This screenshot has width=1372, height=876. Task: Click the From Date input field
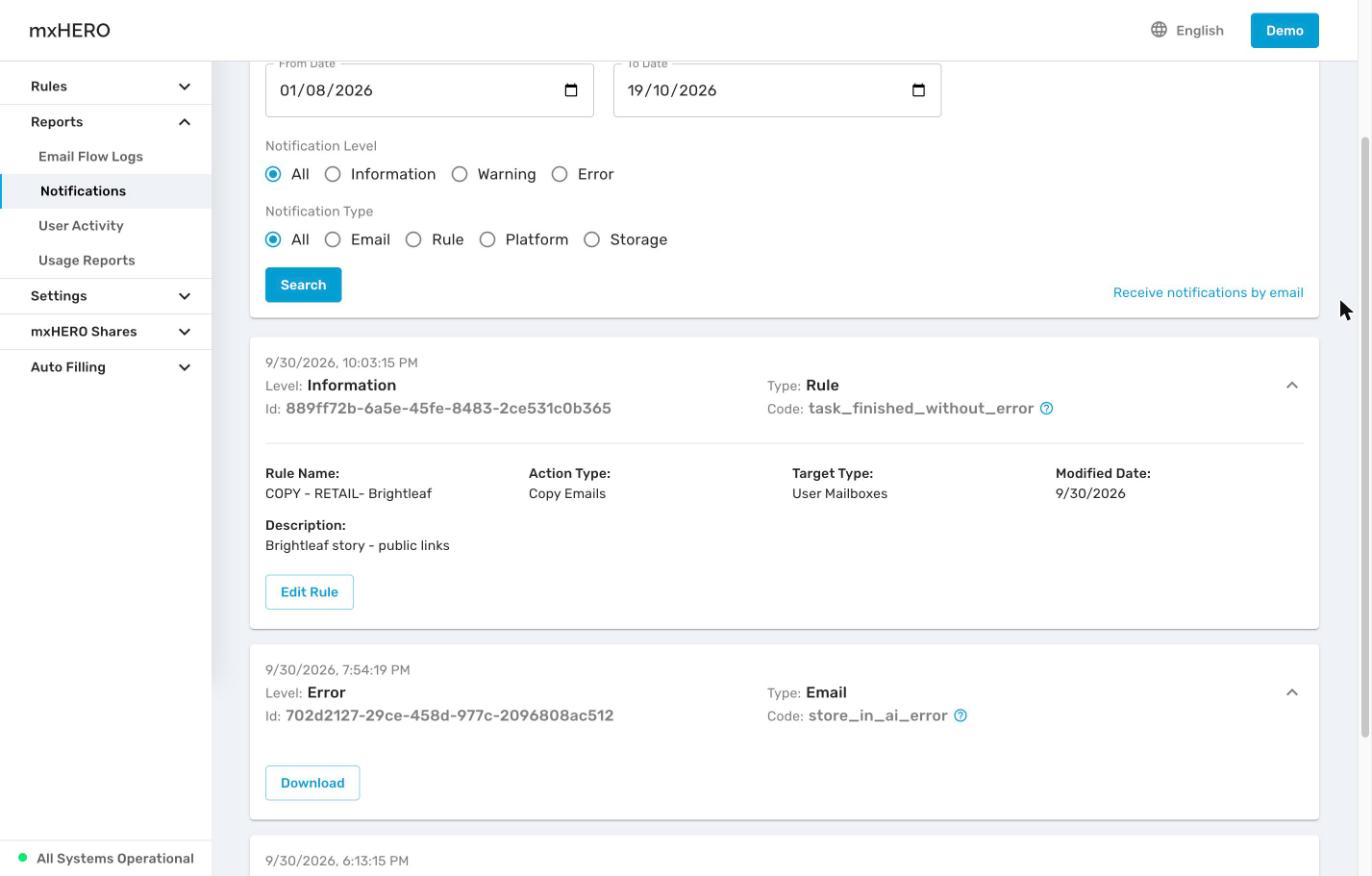[429, 90]
